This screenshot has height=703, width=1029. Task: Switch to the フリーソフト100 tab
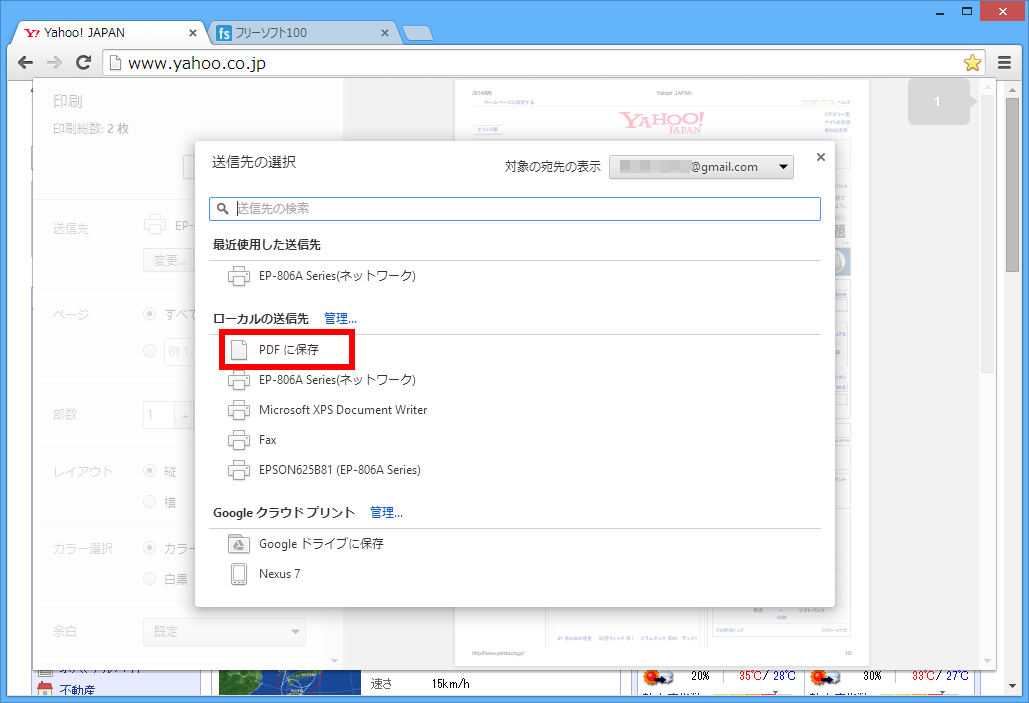click(x=302, y=33)
